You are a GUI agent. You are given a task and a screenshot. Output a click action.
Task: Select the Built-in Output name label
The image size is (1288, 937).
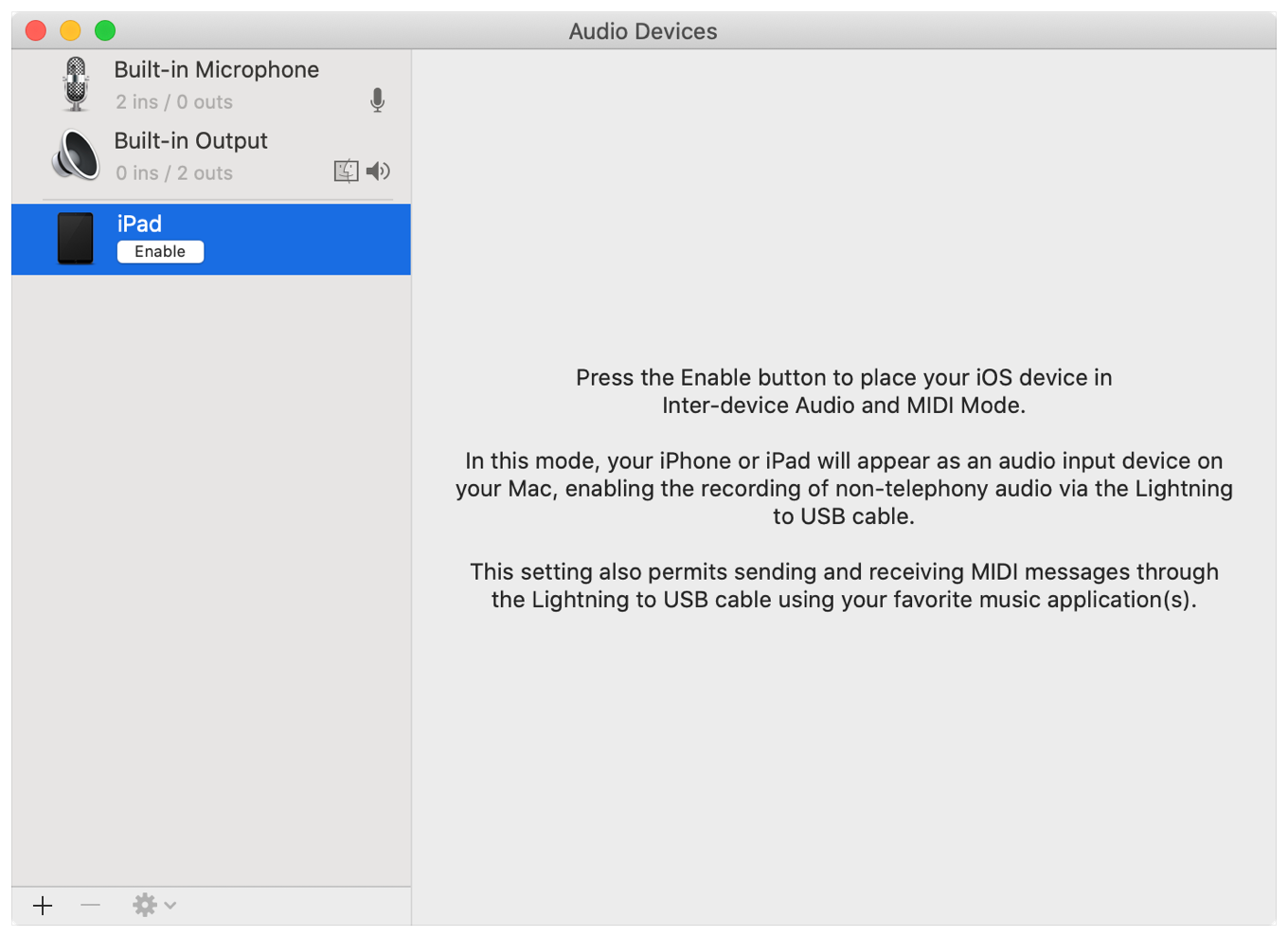190,141
